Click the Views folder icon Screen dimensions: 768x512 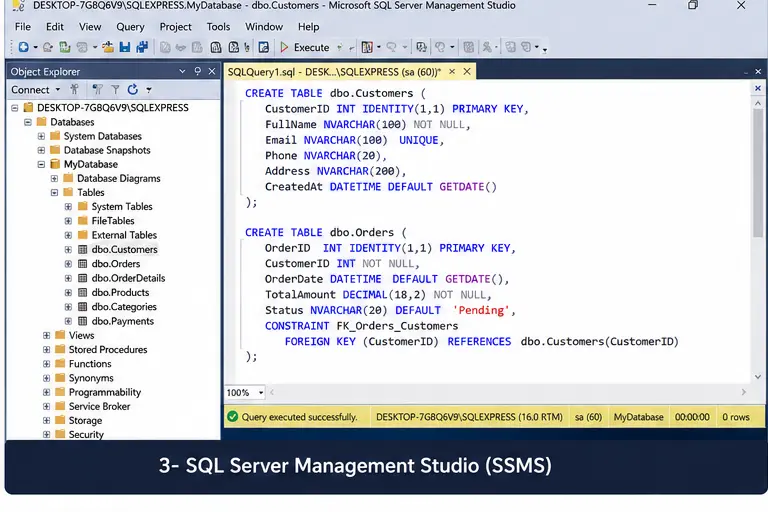[x=60, y=335]
